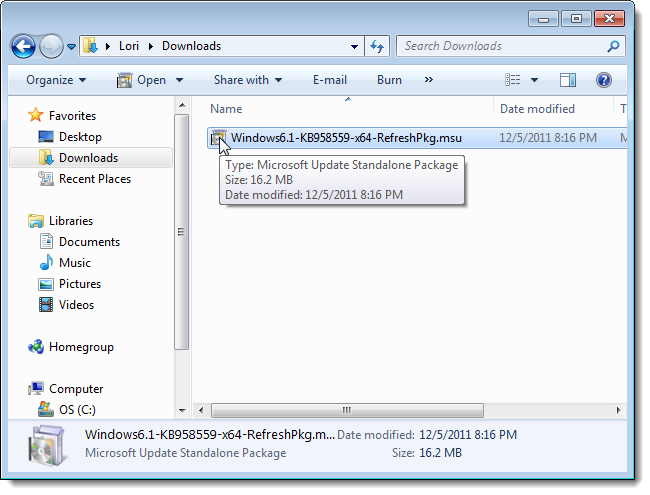Viewport: 650px width, 495px height.
Task: Select Downloads under Favorites
Action: click(88, 158)
